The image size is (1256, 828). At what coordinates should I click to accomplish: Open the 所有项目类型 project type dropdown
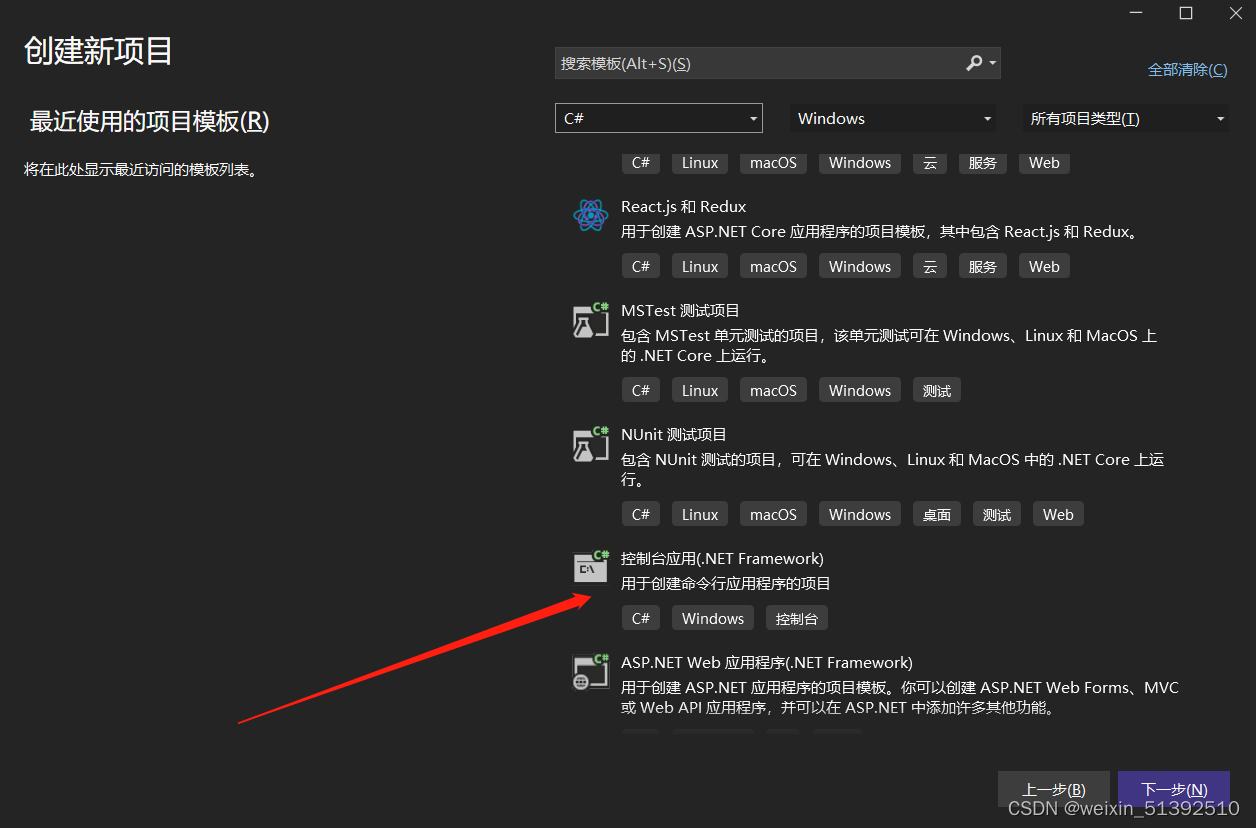(x=1126, y=118)
